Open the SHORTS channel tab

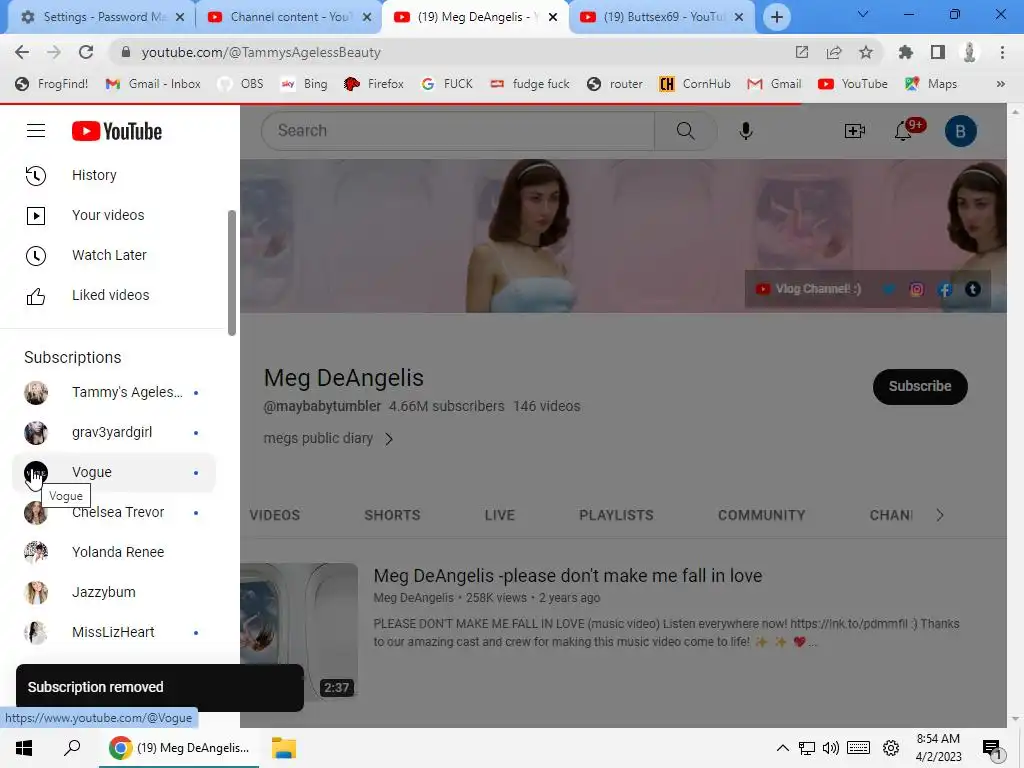[392, 515]
